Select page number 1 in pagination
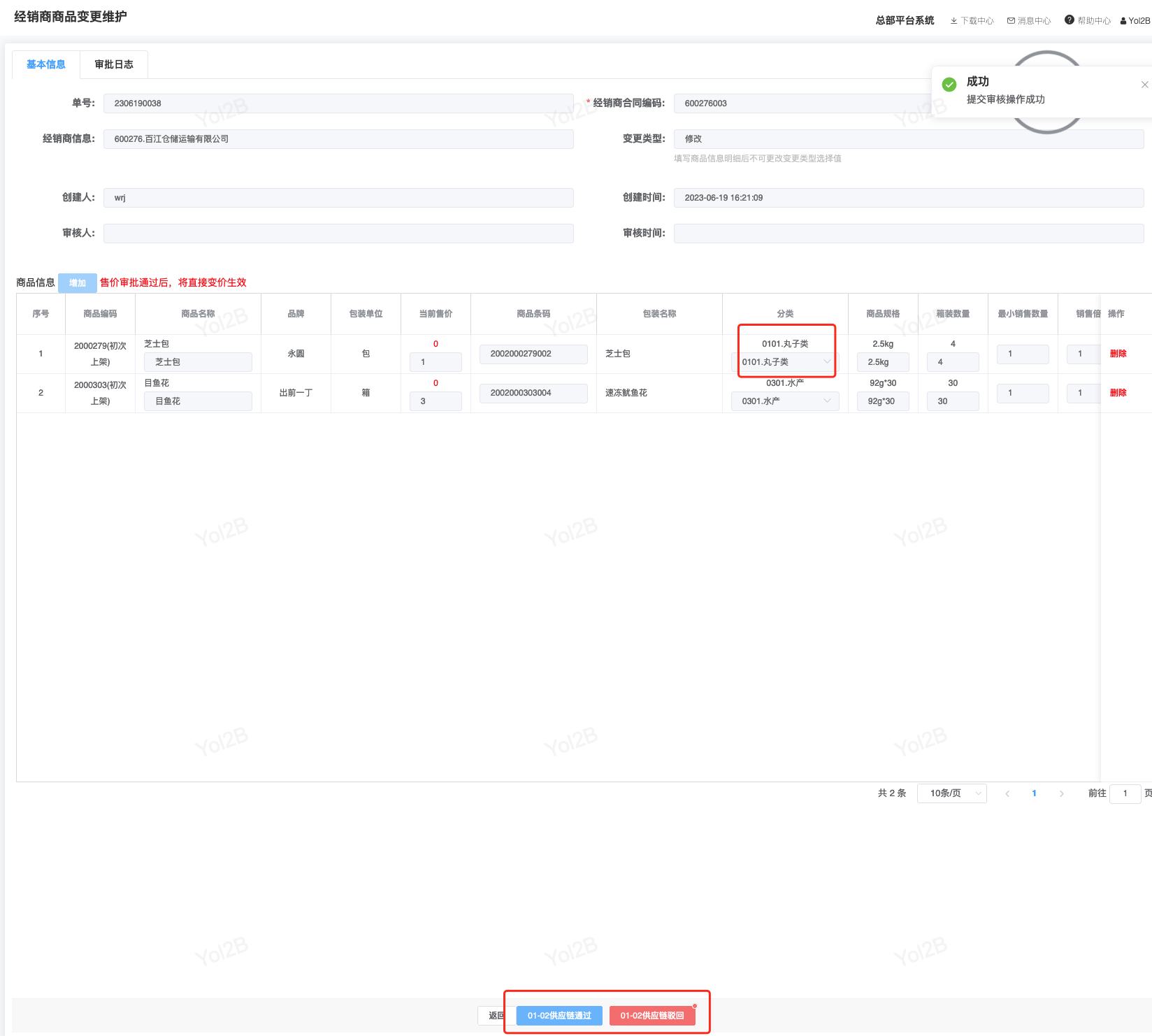 (x=1035, y=793)
